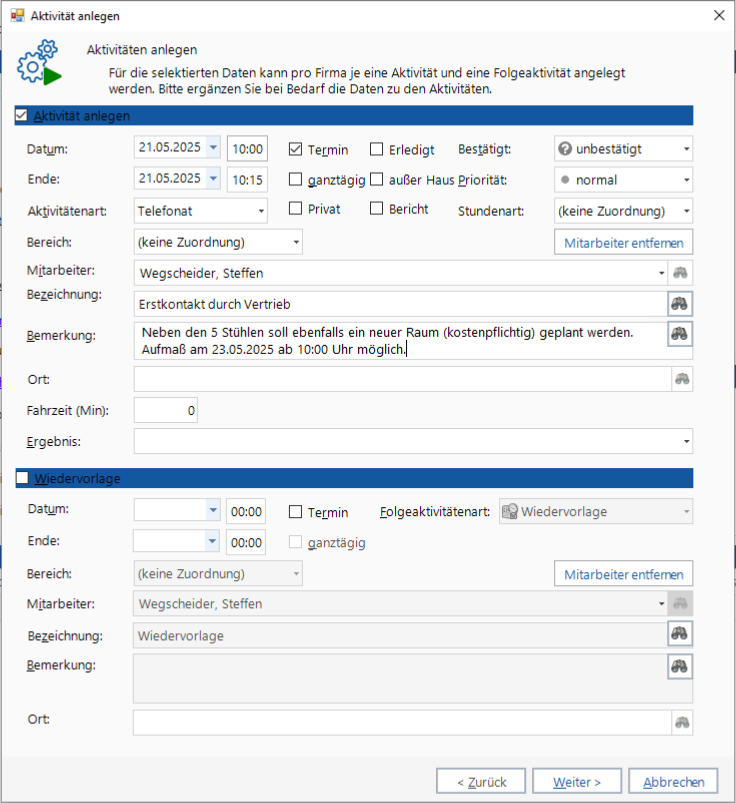
Task: Click Mitarbeiter entfernen in Wiedervorlage section
Action: point(623,574)
